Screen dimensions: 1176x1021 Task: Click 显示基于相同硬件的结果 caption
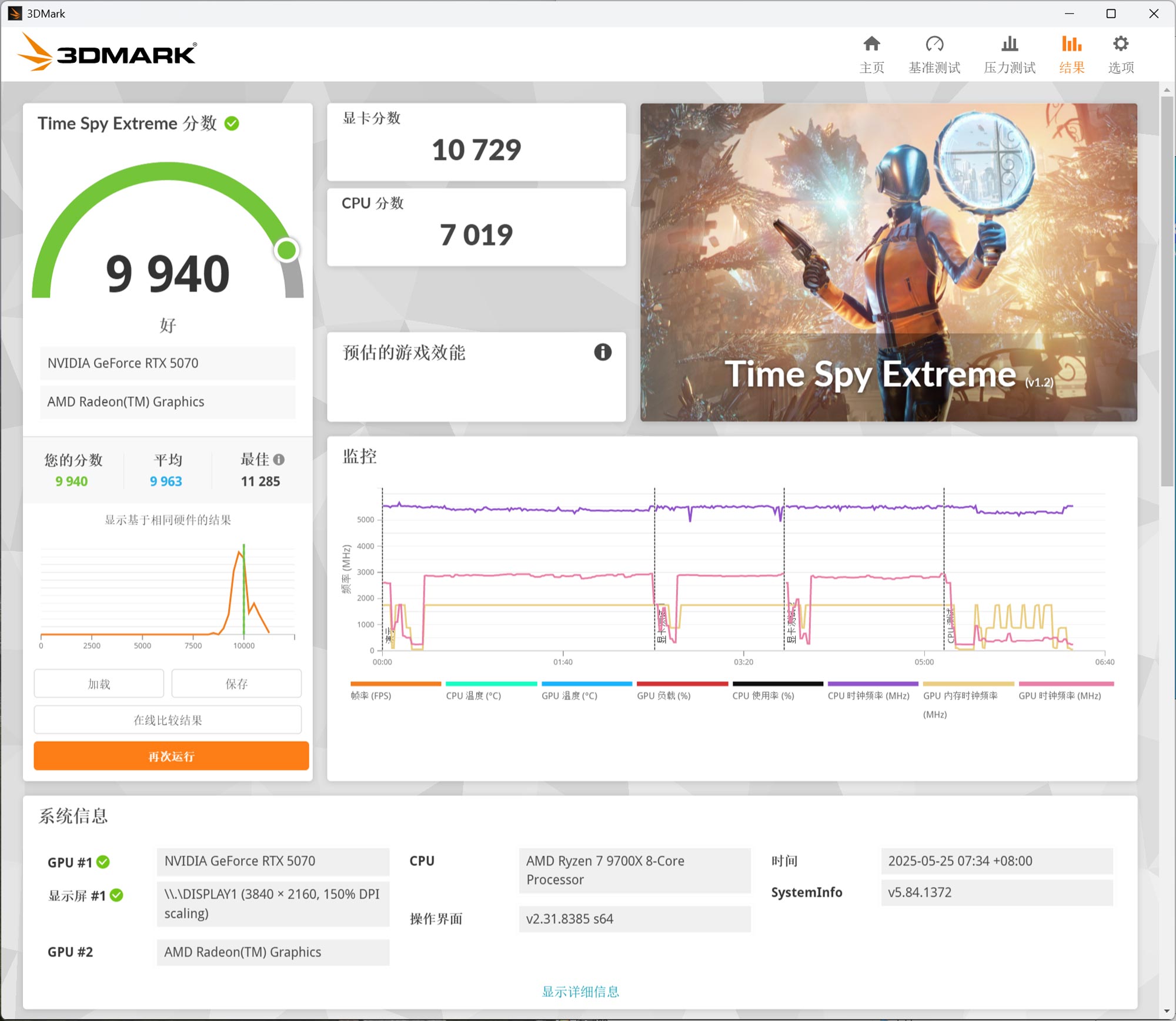click(x=168, y=520)
